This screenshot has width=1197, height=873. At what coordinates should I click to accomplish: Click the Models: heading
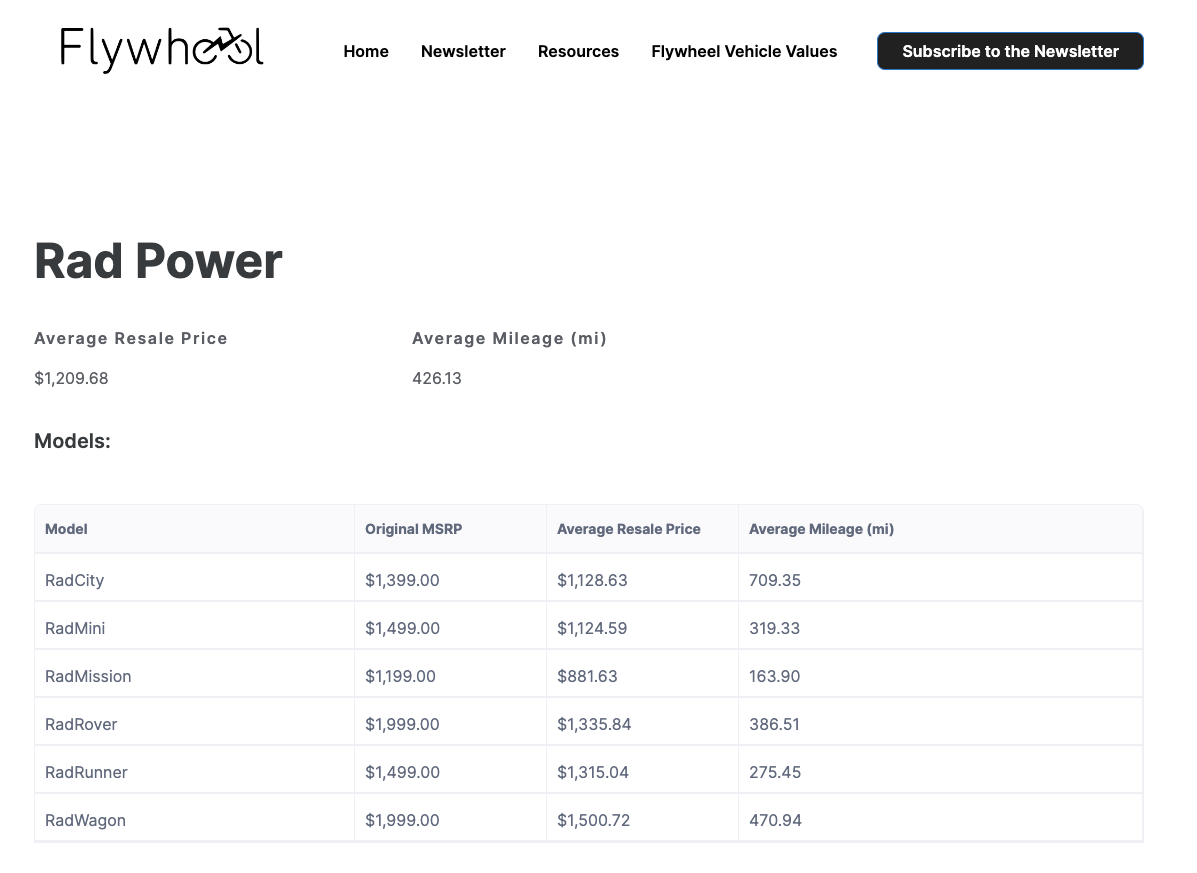point(73,441)
